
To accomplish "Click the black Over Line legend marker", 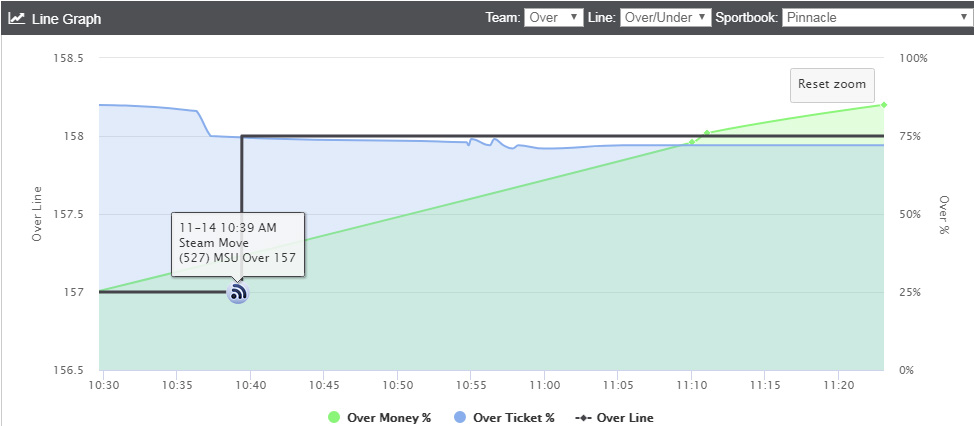I will tap(583, 418).
